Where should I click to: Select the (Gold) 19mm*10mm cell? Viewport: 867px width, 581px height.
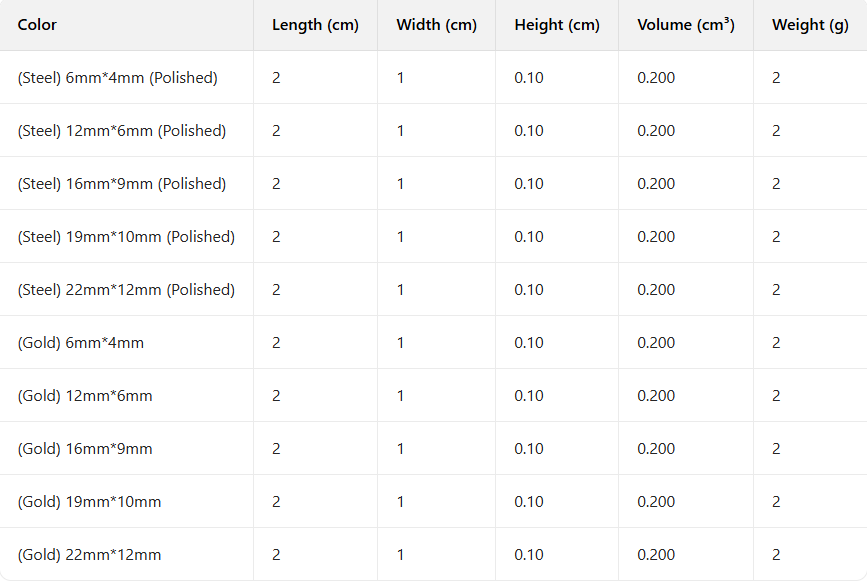89,502
